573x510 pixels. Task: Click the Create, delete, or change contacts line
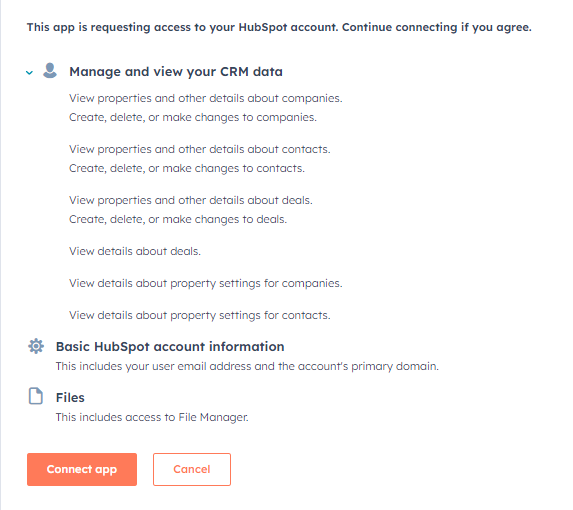pyautogui.click(x=187, y=168)
